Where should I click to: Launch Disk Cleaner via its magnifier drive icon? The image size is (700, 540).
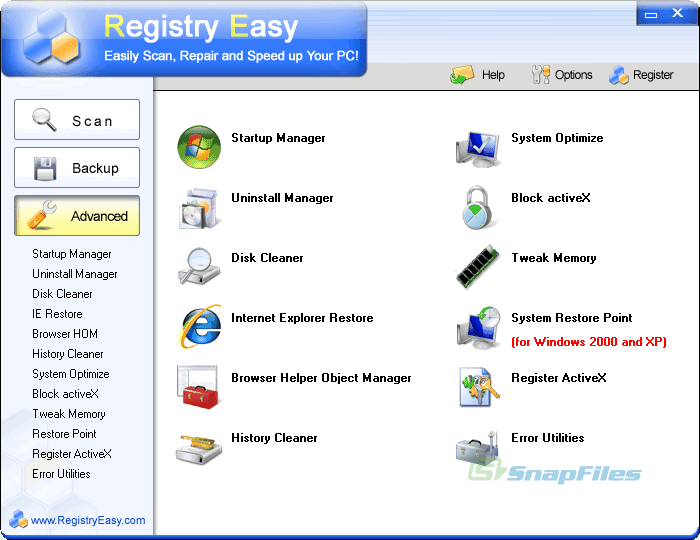click(199, 266)
